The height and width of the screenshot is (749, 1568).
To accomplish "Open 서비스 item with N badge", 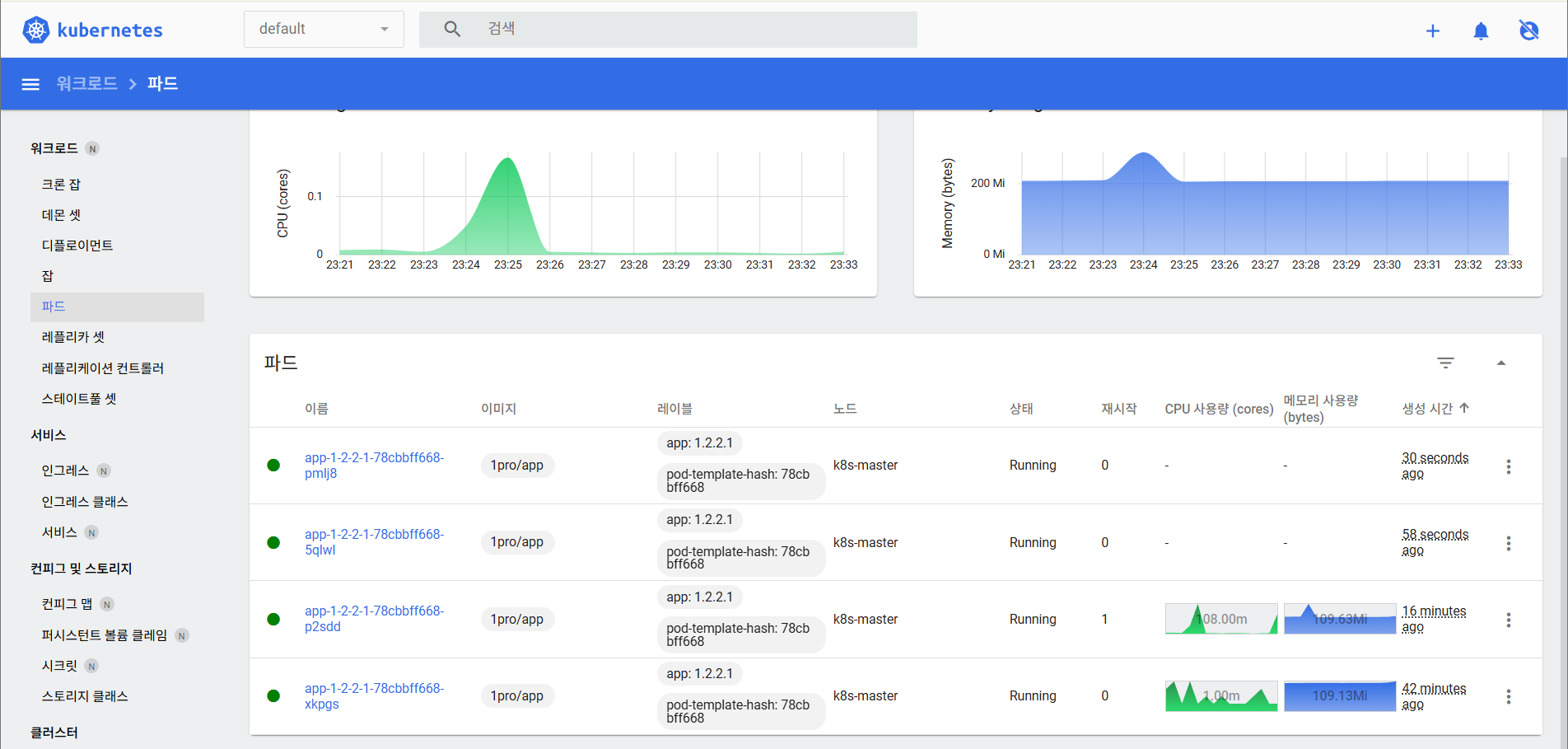I will [59, 532].
